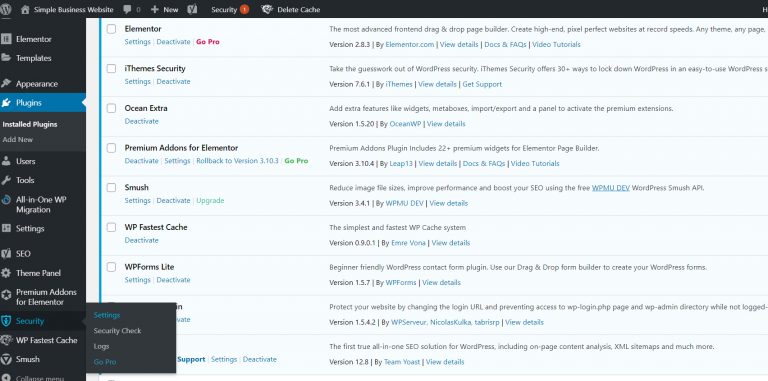
Task: Deactivate the Elementor plugin
Action: [x=173, y=42]
